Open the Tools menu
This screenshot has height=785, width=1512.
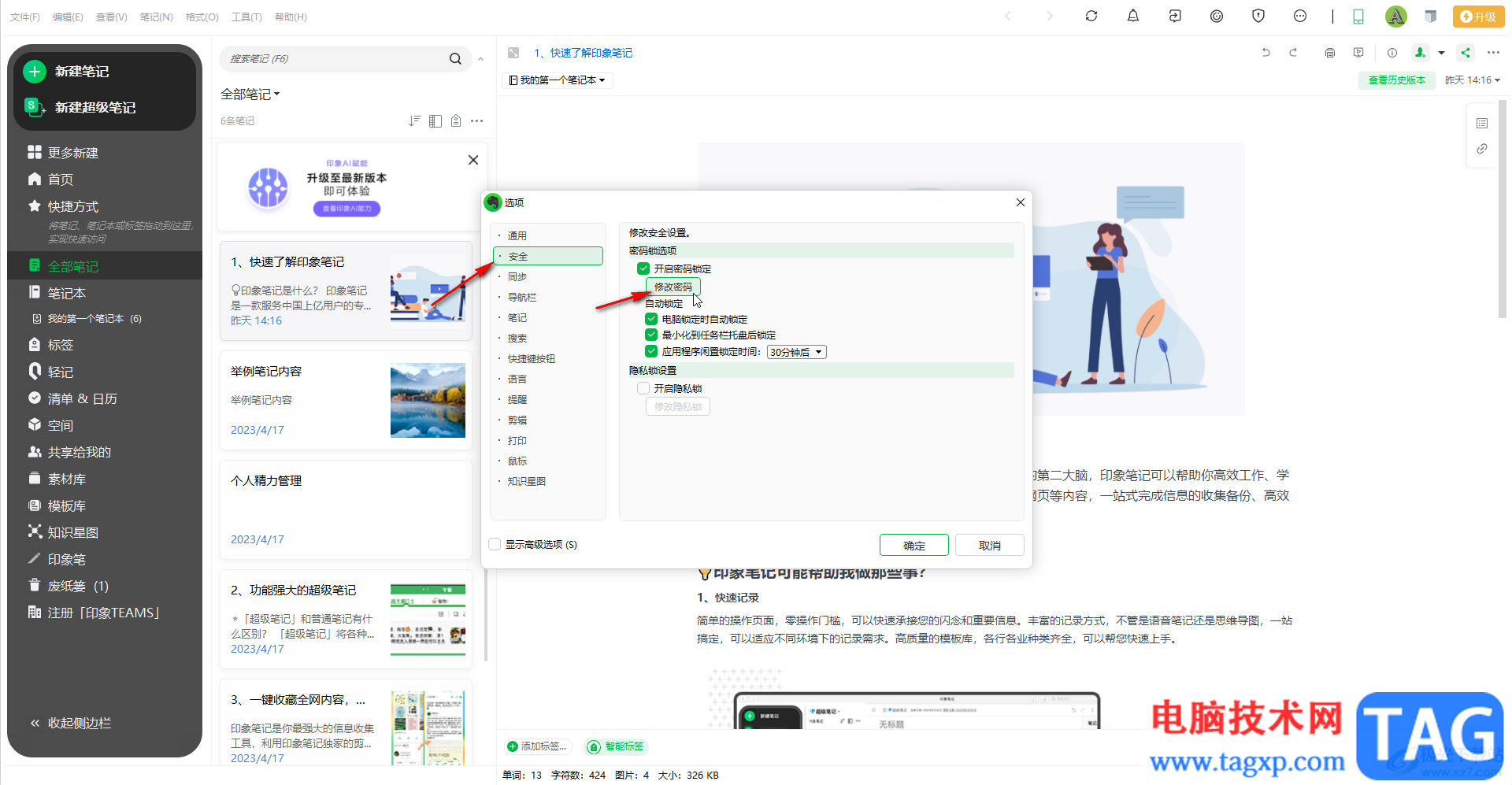(x=246, y=17)
